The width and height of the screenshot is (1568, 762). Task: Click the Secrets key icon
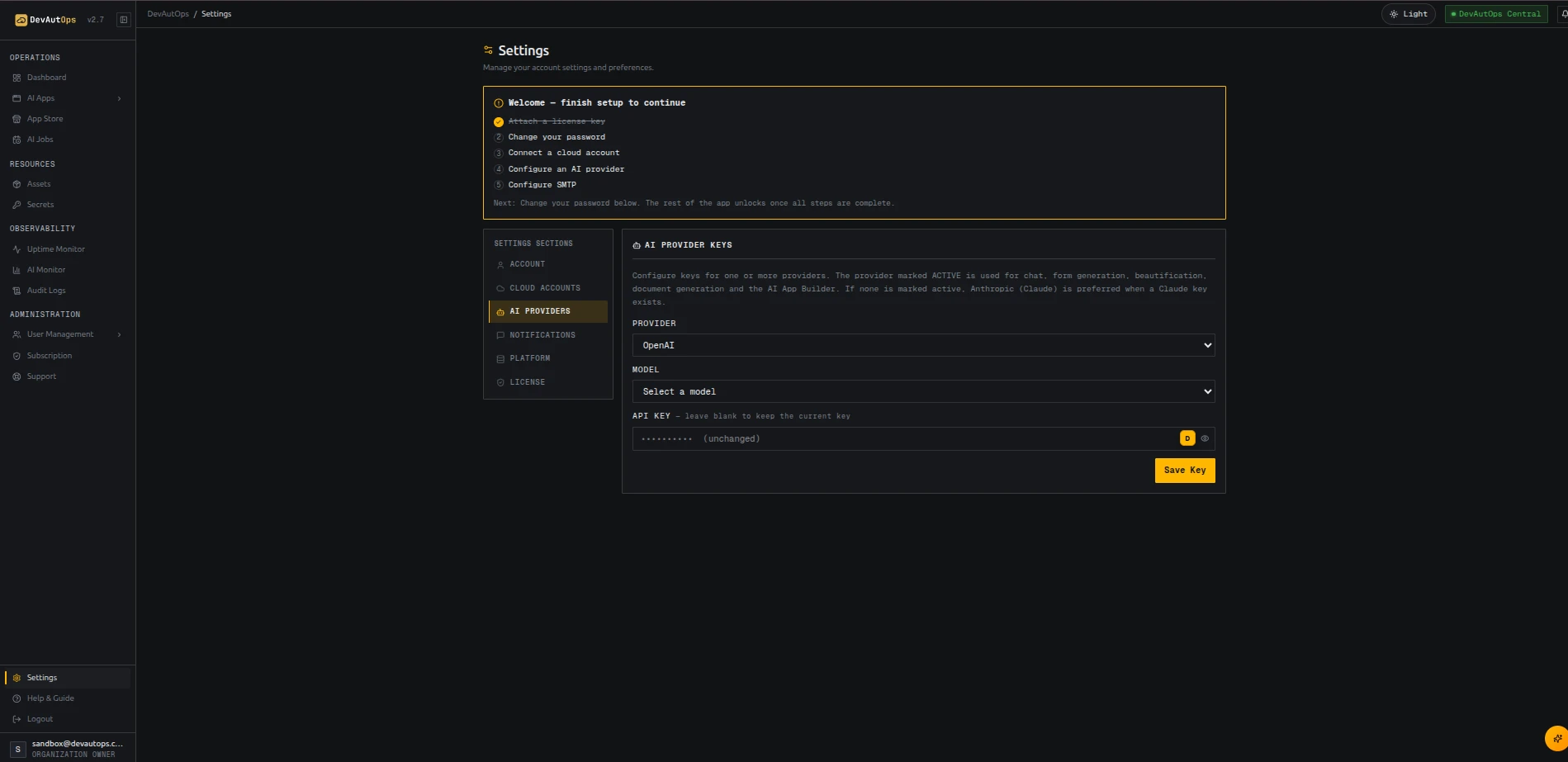[x=17, y=205]
